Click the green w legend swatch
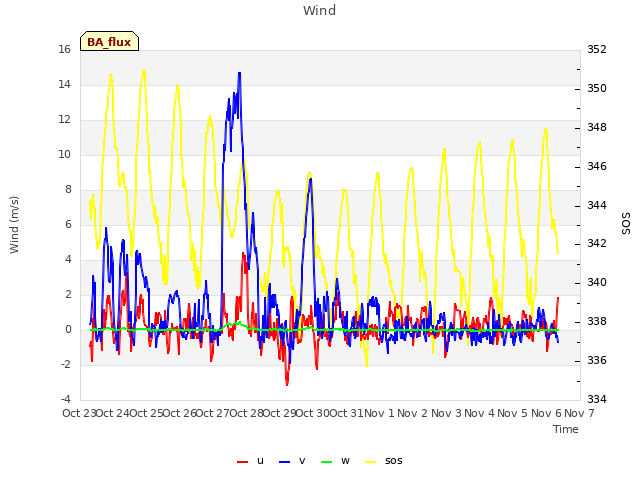Image resolution: width=640 pixels, height=480 pixels. (327, 462)
